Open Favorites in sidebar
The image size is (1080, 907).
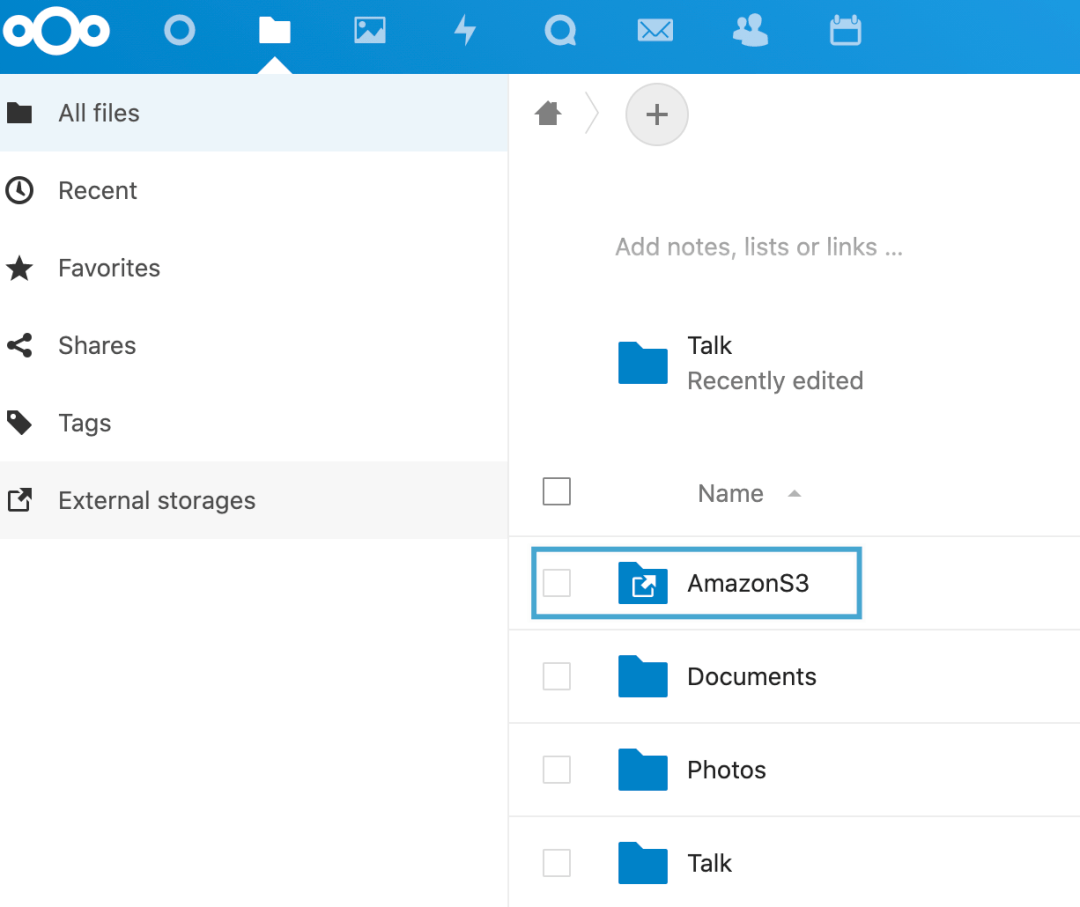click(x=254, y=268)
